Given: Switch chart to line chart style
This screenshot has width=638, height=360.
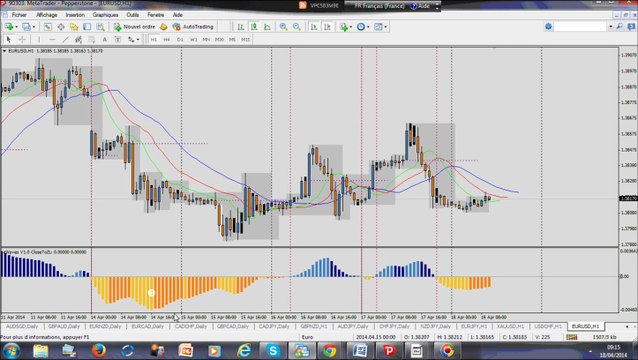Looking at the screenshot, I should tap(267, 26).
